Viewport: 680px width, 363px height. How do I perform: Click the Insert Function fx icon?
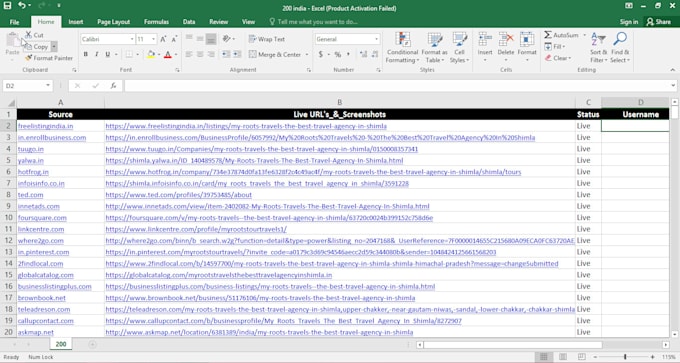click(113, 86)
